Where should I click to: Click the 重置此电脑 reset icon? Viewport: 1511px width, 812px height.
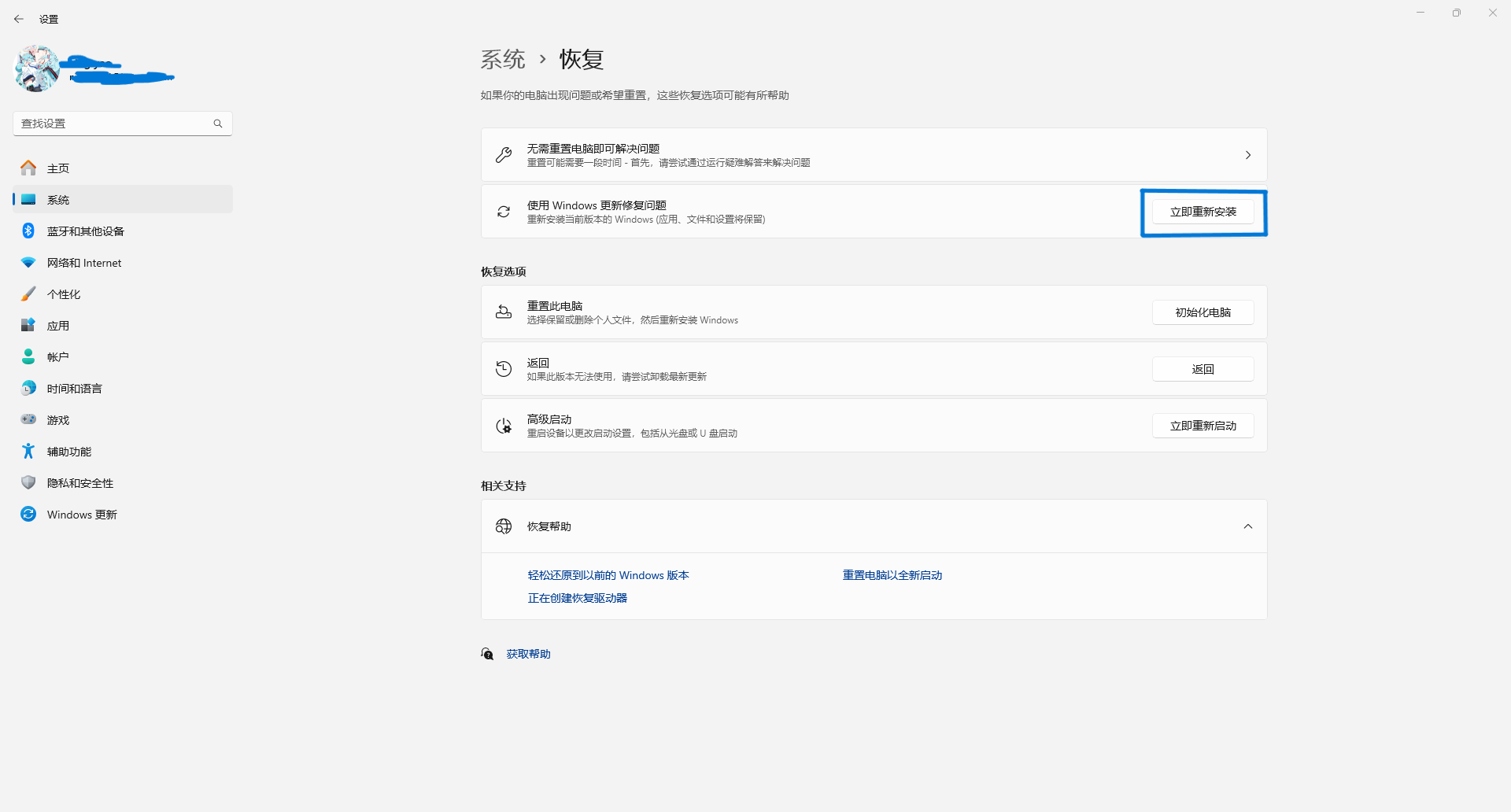pos(504,312)
